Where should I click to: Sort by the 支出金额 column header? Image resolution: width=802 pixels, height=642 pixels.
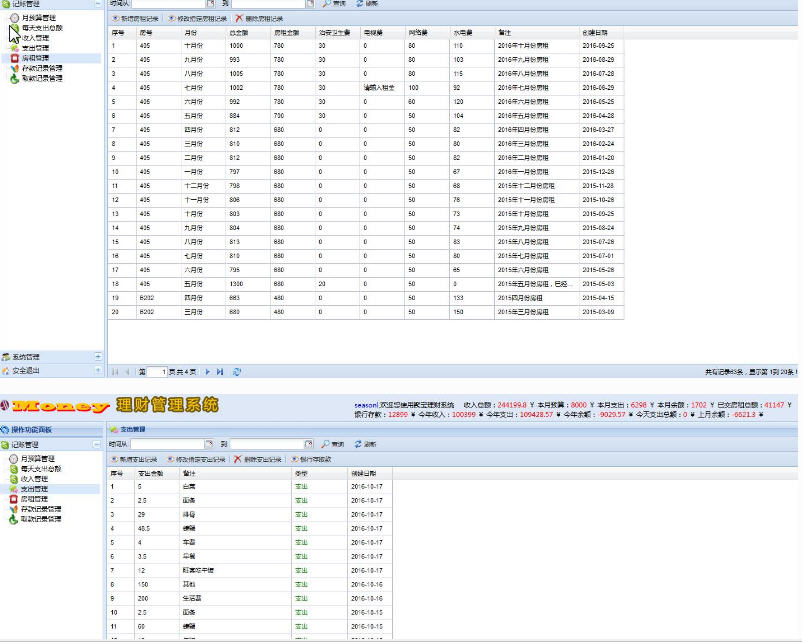point(150,472)
